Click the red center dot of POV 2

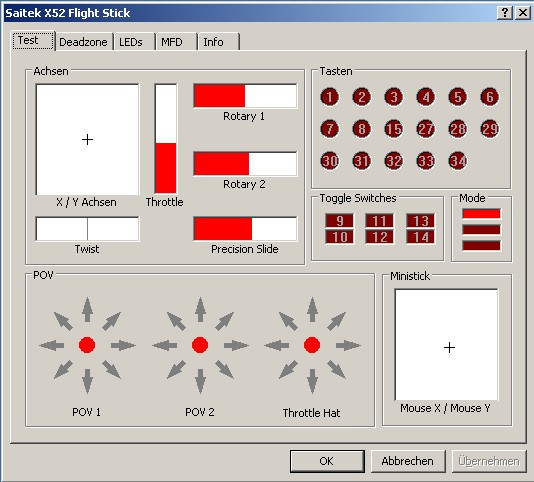coord(200,345)
